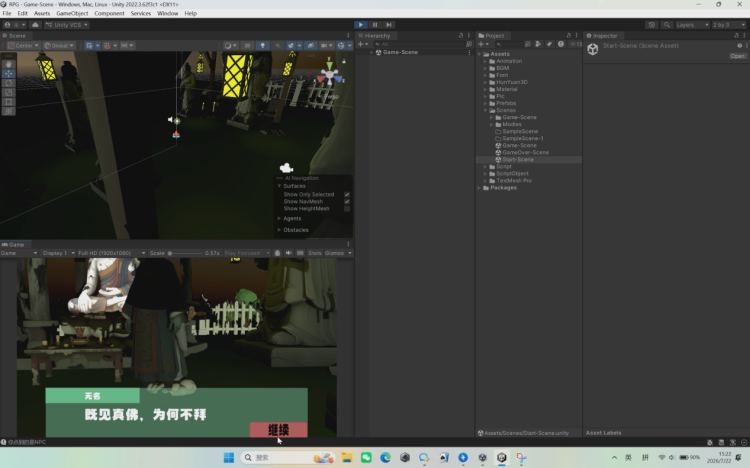Click the red 继续 button in Game view
Screen dimensions: 750x468
pyautogui.click(x=278, y=430)
